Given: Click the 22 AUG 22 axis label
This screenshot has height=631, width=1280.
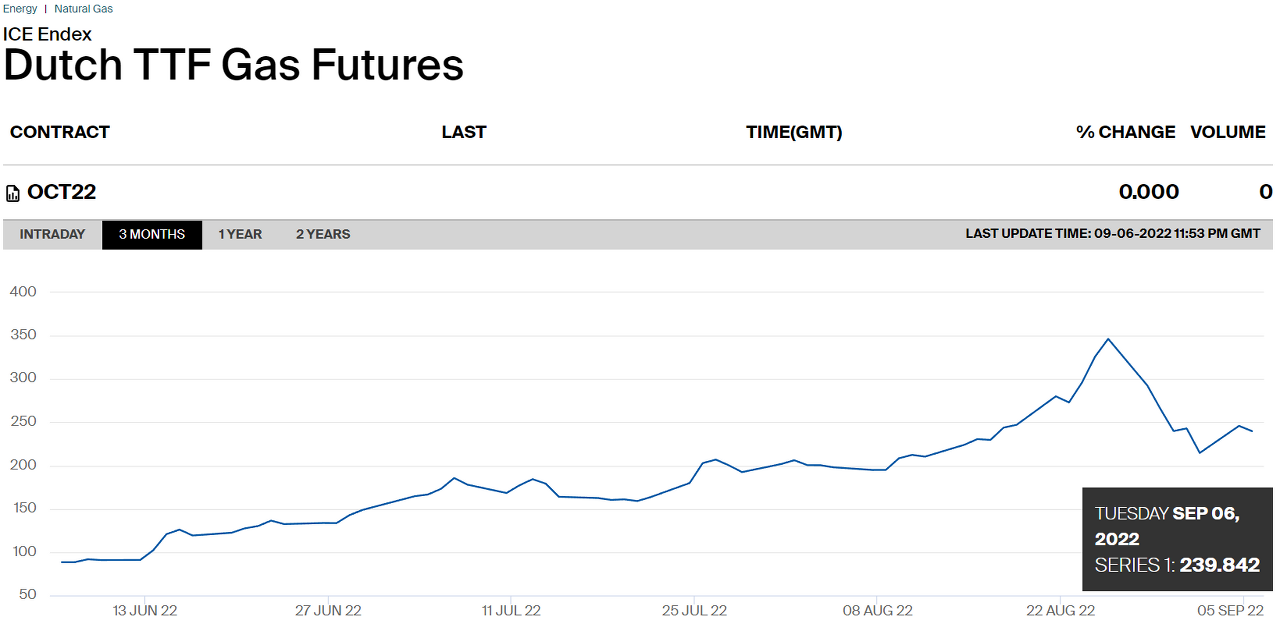Looking at the screenshot, I should [1060, 610].
